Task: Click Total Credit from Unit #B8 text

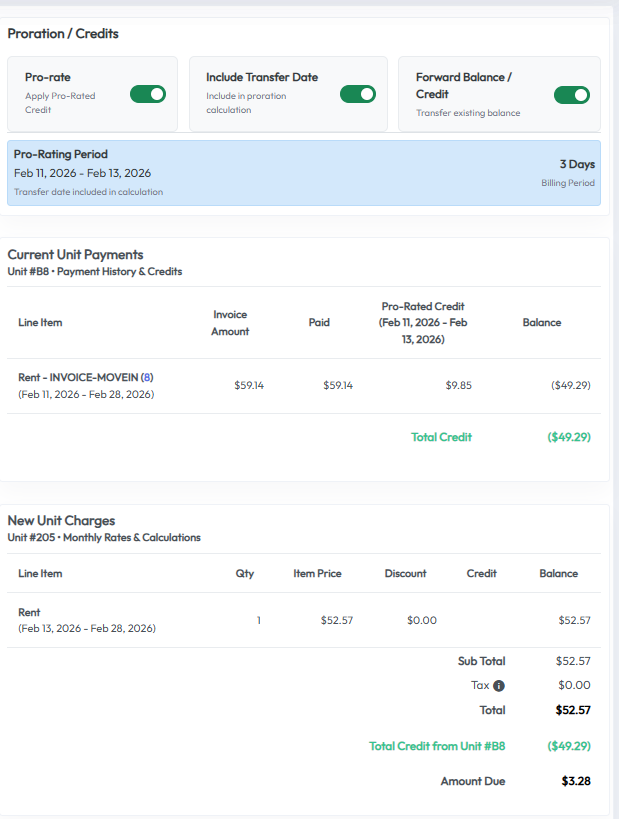Action: tap(436, 746)
